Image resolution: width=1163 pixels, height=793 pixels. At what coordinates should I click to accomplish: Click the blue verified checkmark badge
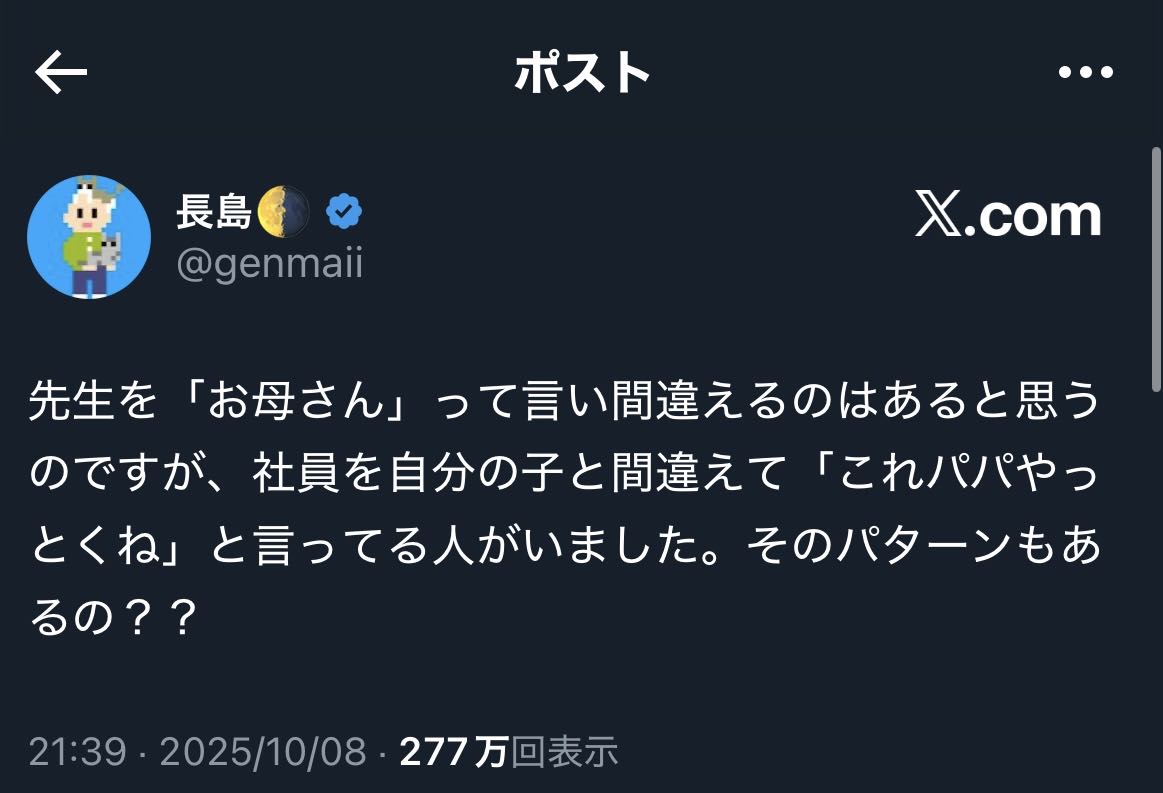click(344, 211)
